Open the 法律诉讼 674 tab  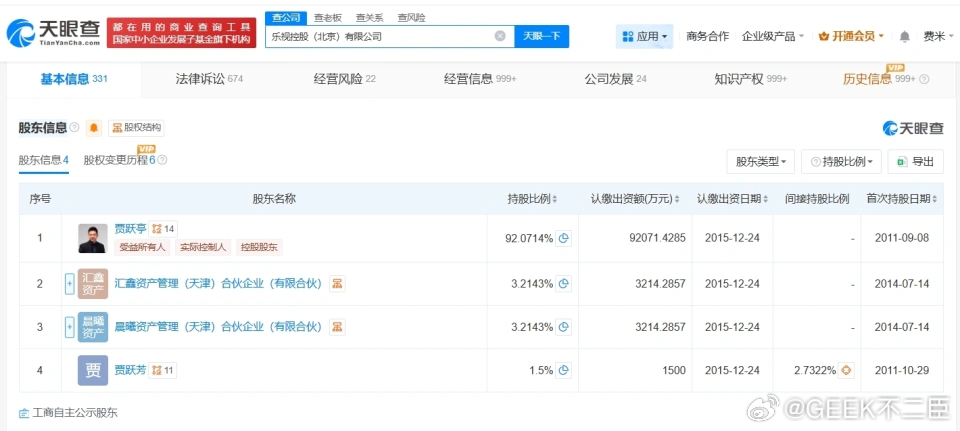pyautogui.click(x=209, y=79)
